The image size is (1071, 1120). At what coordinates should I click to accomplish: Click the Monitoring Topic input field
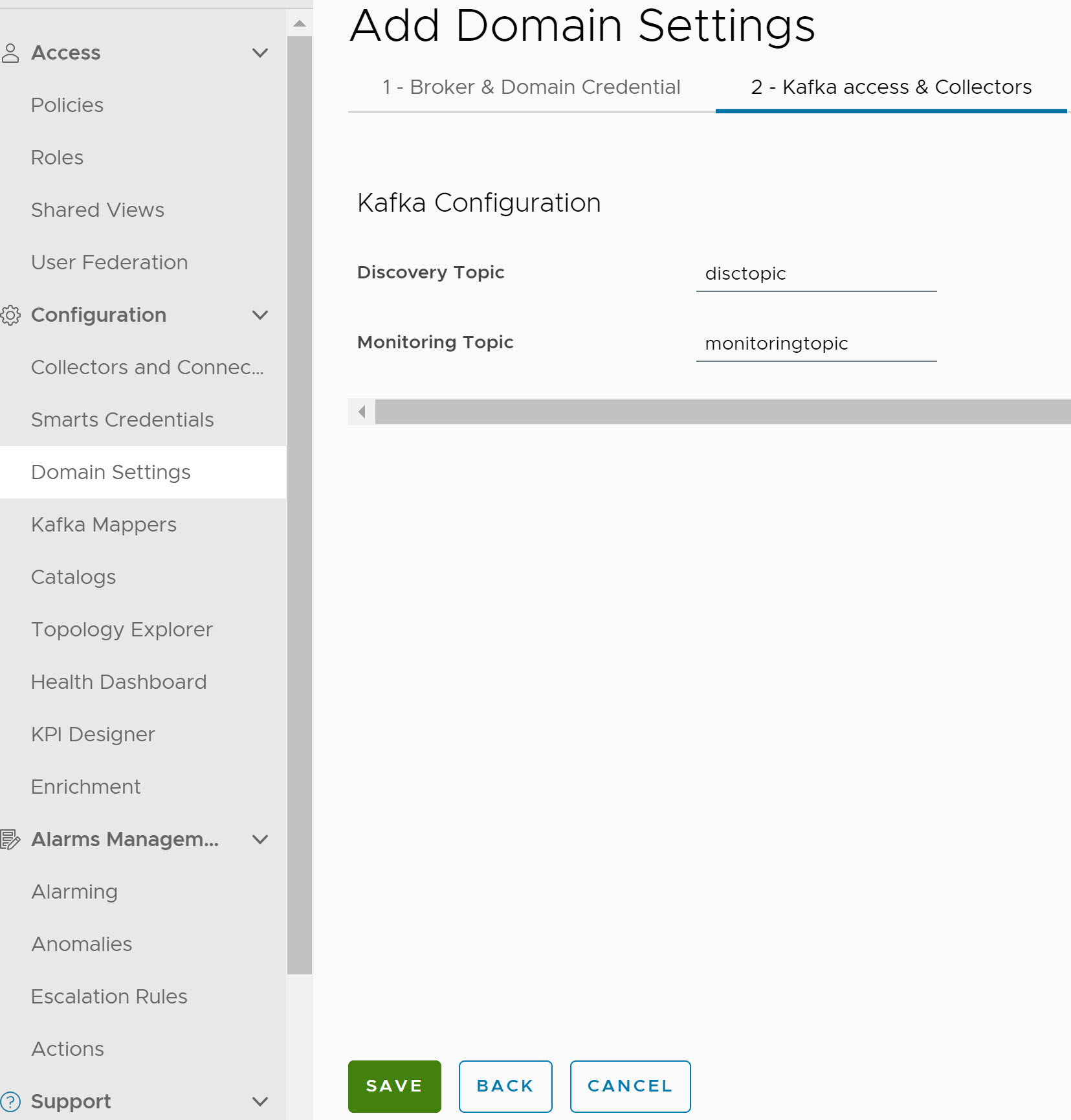click(x=816, y=344)
